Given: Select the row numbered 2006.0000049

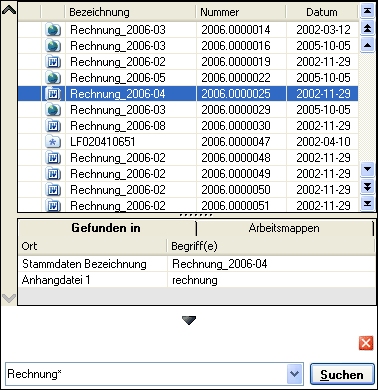Looking at the screenshot, I should (x=188, y=174).
